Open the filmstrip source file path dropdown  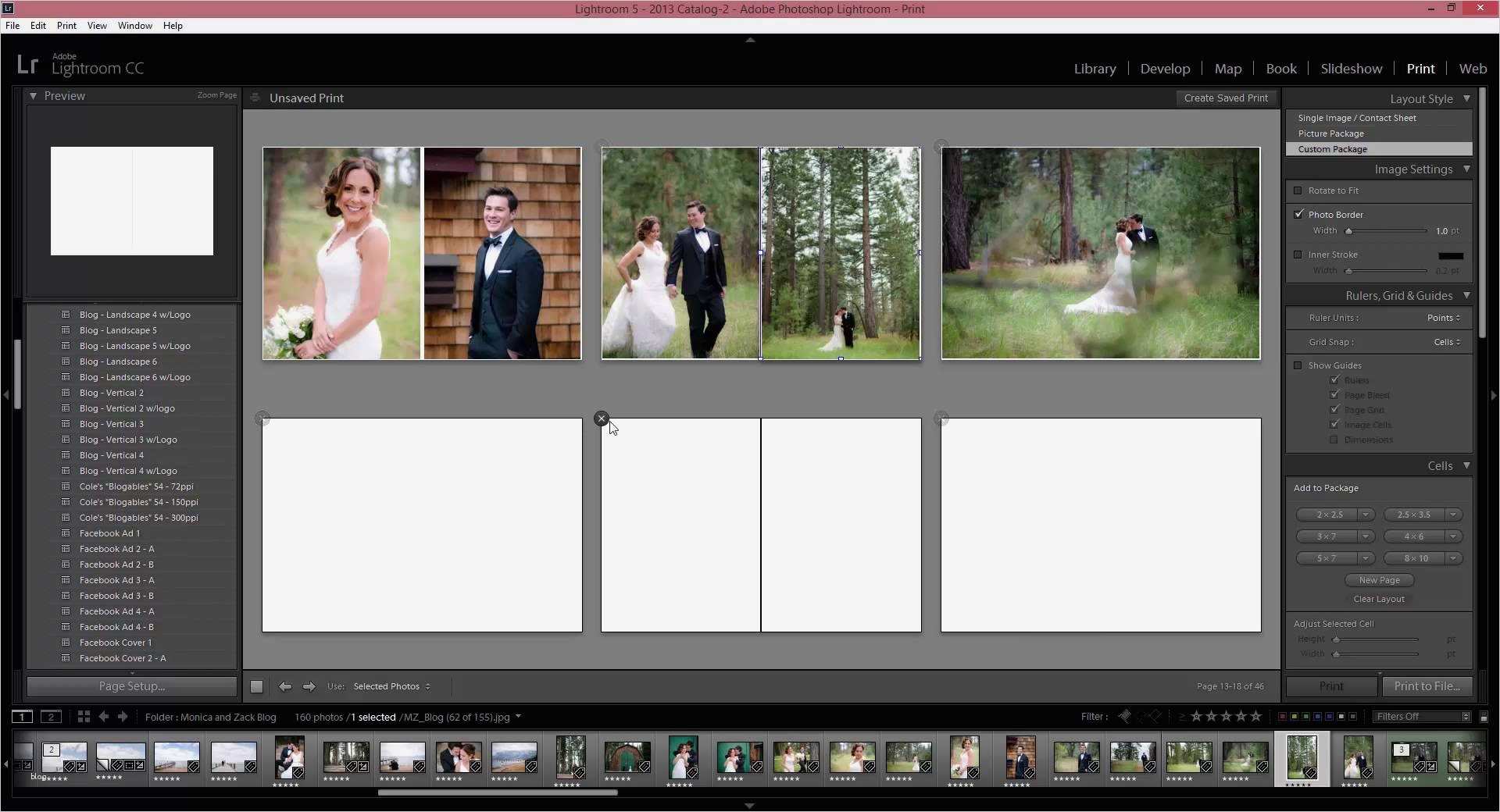[518, 716]
